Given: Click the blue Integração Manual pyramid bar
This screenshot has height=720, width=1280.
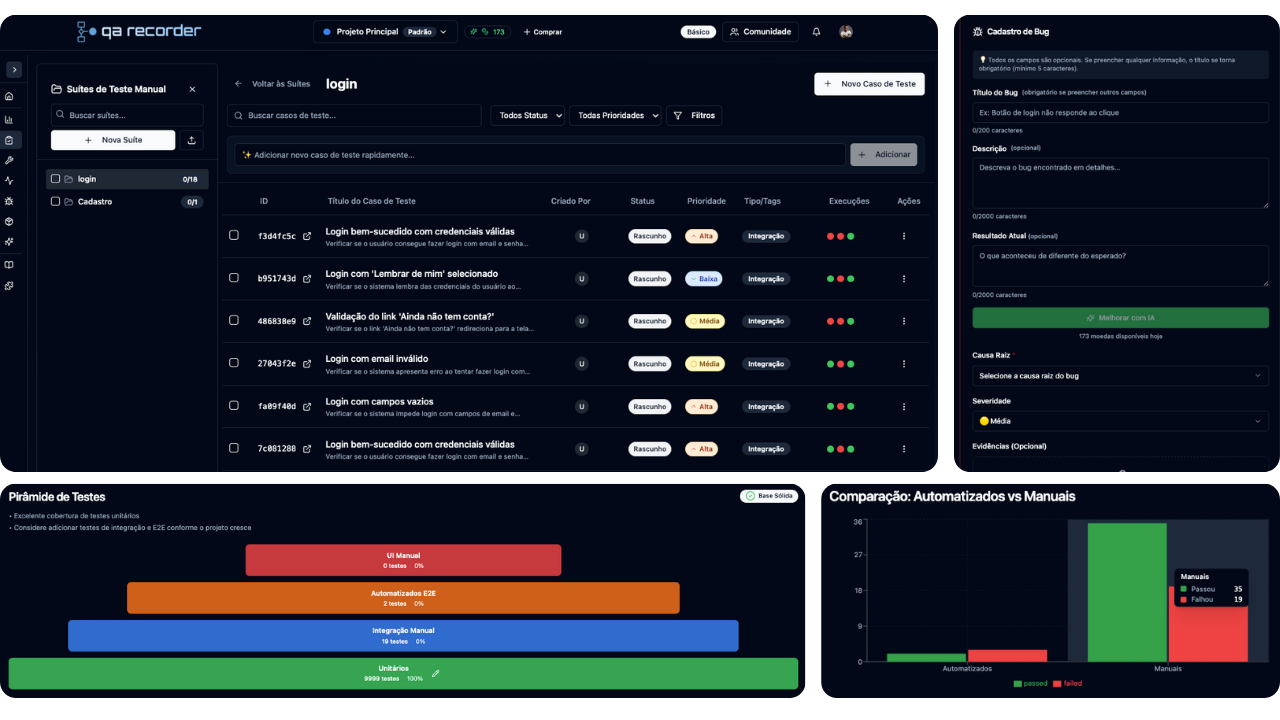Looking at the screenshot, I should (403, 636).
